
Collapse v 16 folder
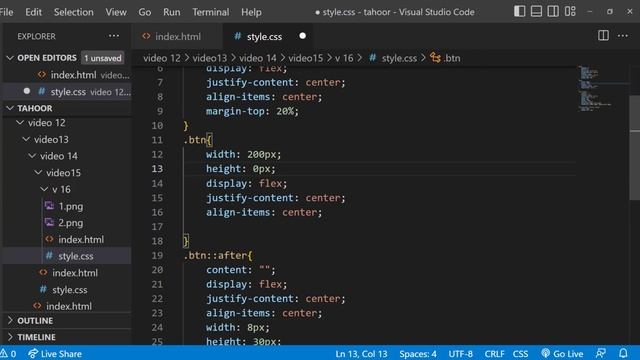(x=44, y=189)
